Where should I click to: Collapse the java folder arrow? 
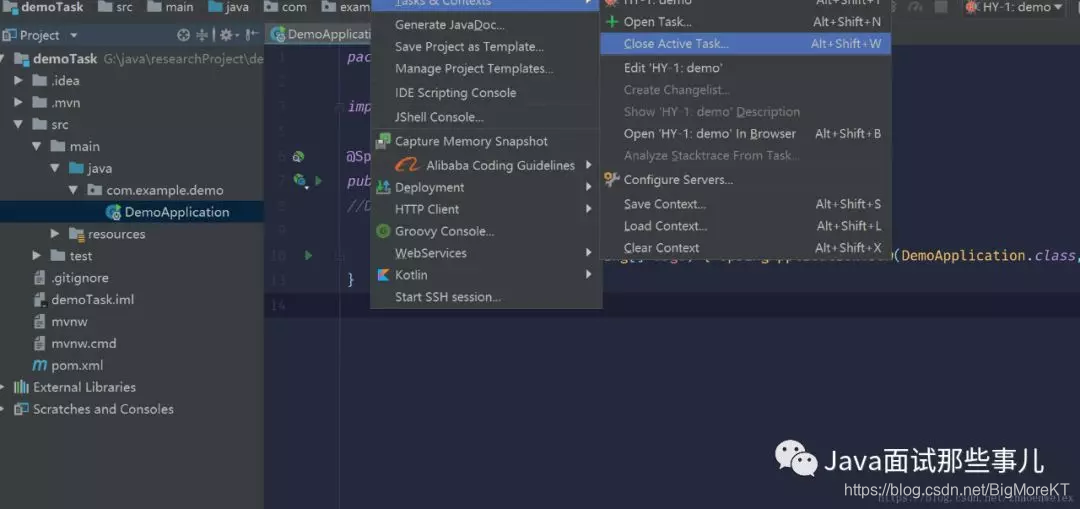tap(55, 169)
